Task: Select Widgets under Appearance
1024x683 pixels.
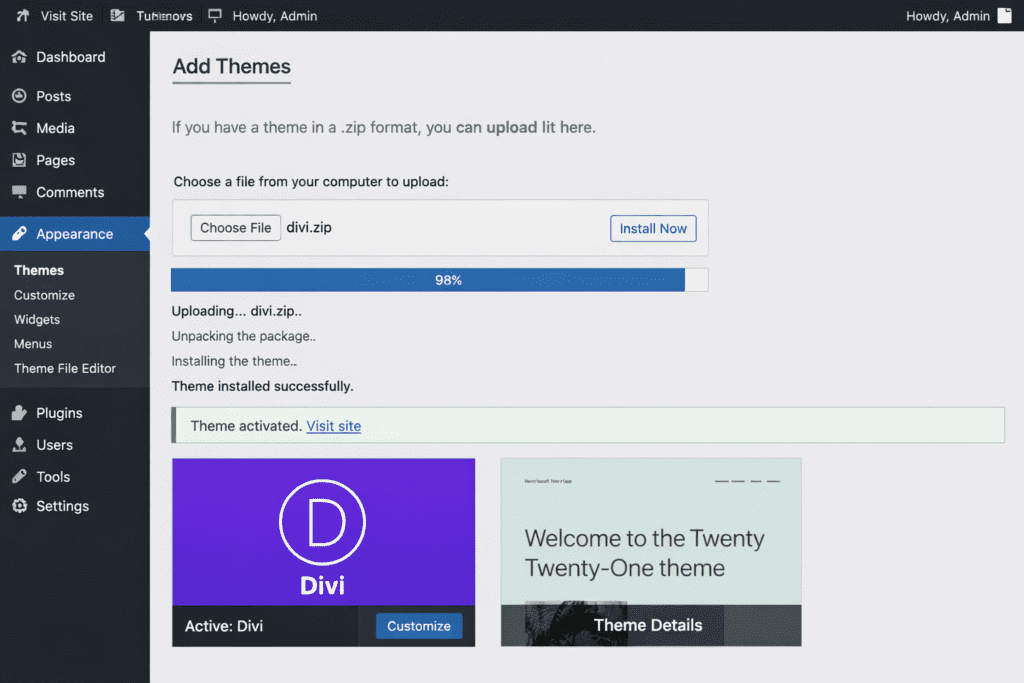Action: pyautogui.click(x=37, y=319)
